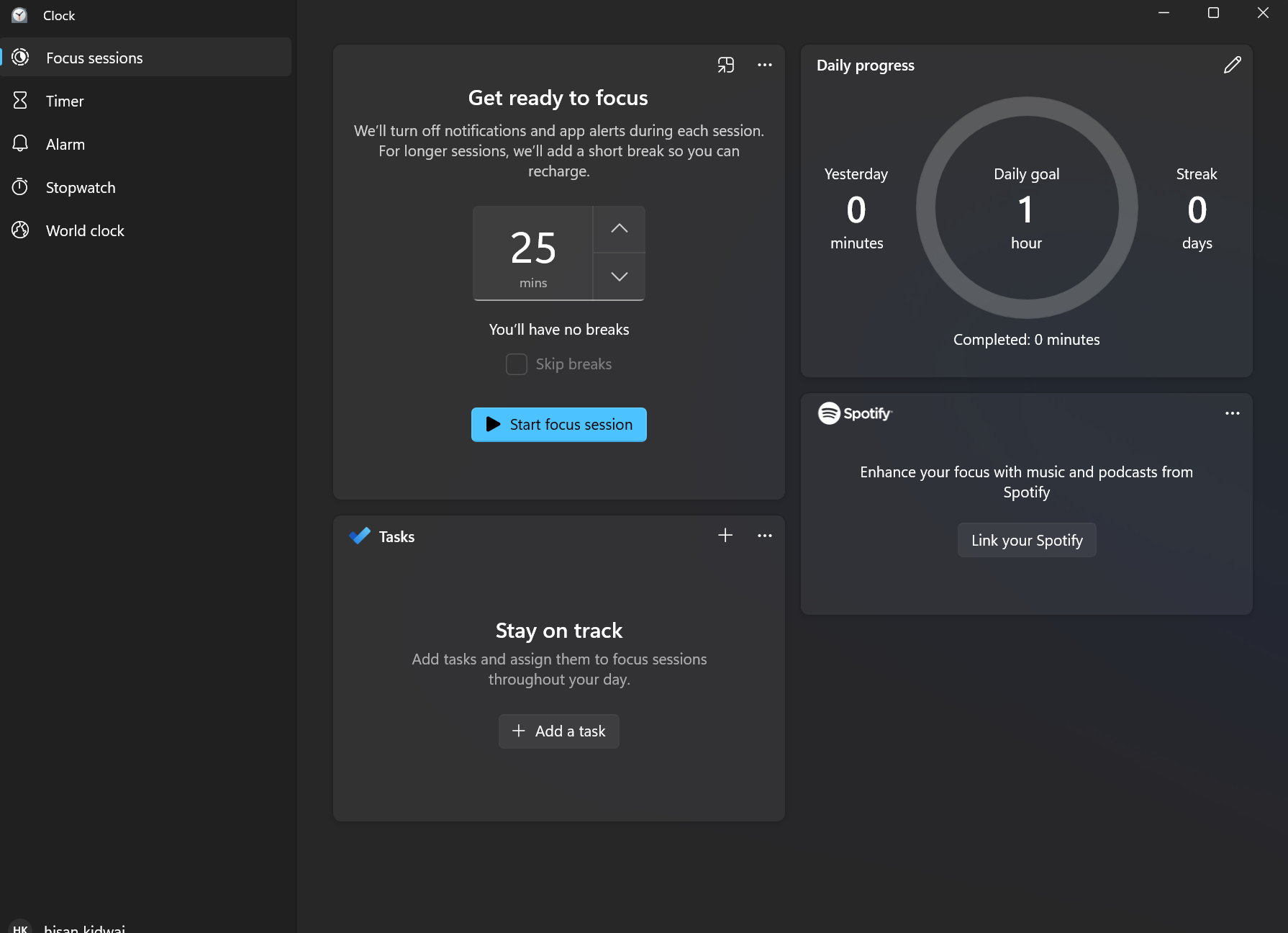
Task: Select the Timer hourglass icon
Action: [x=21, y=101]
